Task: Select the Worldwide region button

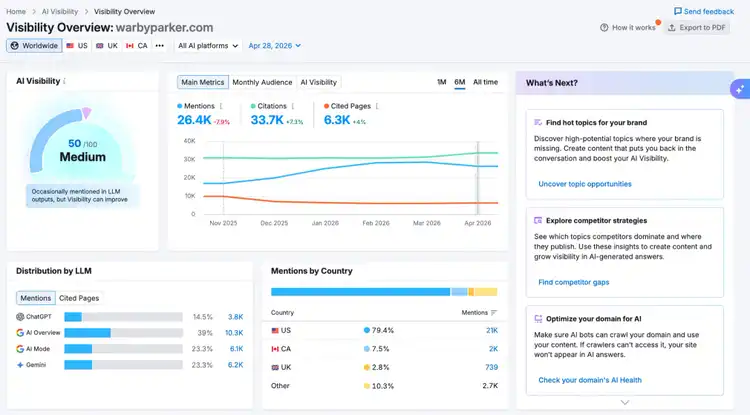Action: pyautogui.click(x=34, y=46)
